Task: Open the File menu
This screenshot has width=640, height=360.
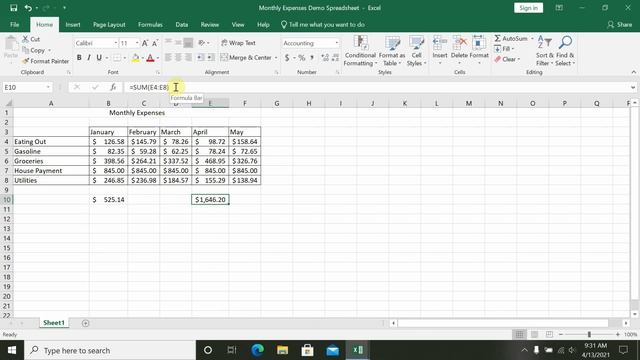Action: [15, 24]
